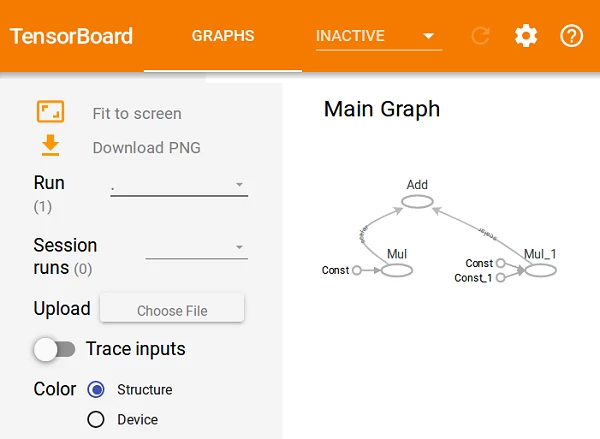Switch to the GRAPHS tab
Image resolution: width=600 pixels, height=439 pixels.
coord(223,36)
